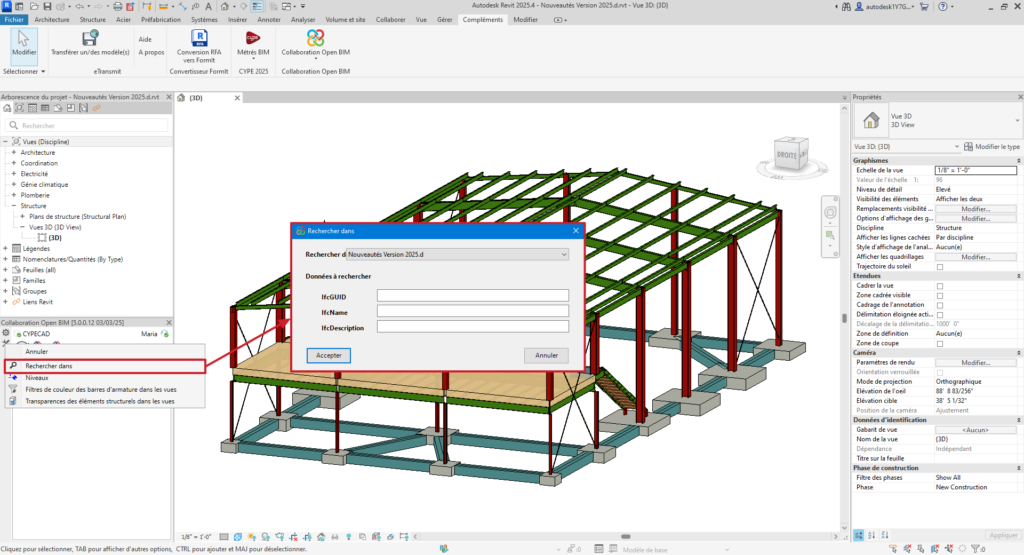Click the visual style icon in view control bar
Image resolution: width=1024 pixels, height=555 pixels.
238,537
